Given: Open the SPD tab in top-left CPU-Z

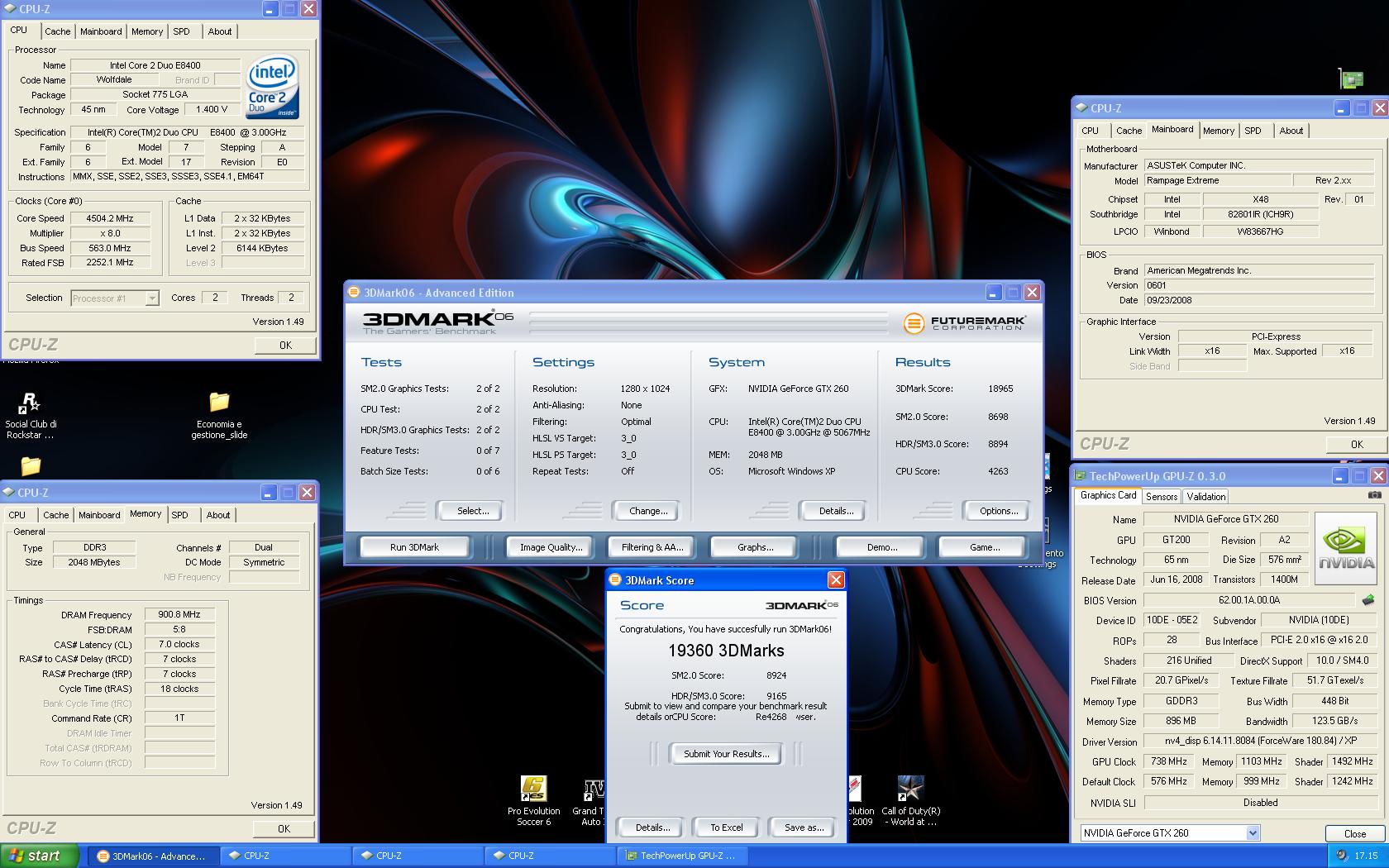Looking at the screenshot, I should [181, 31].
